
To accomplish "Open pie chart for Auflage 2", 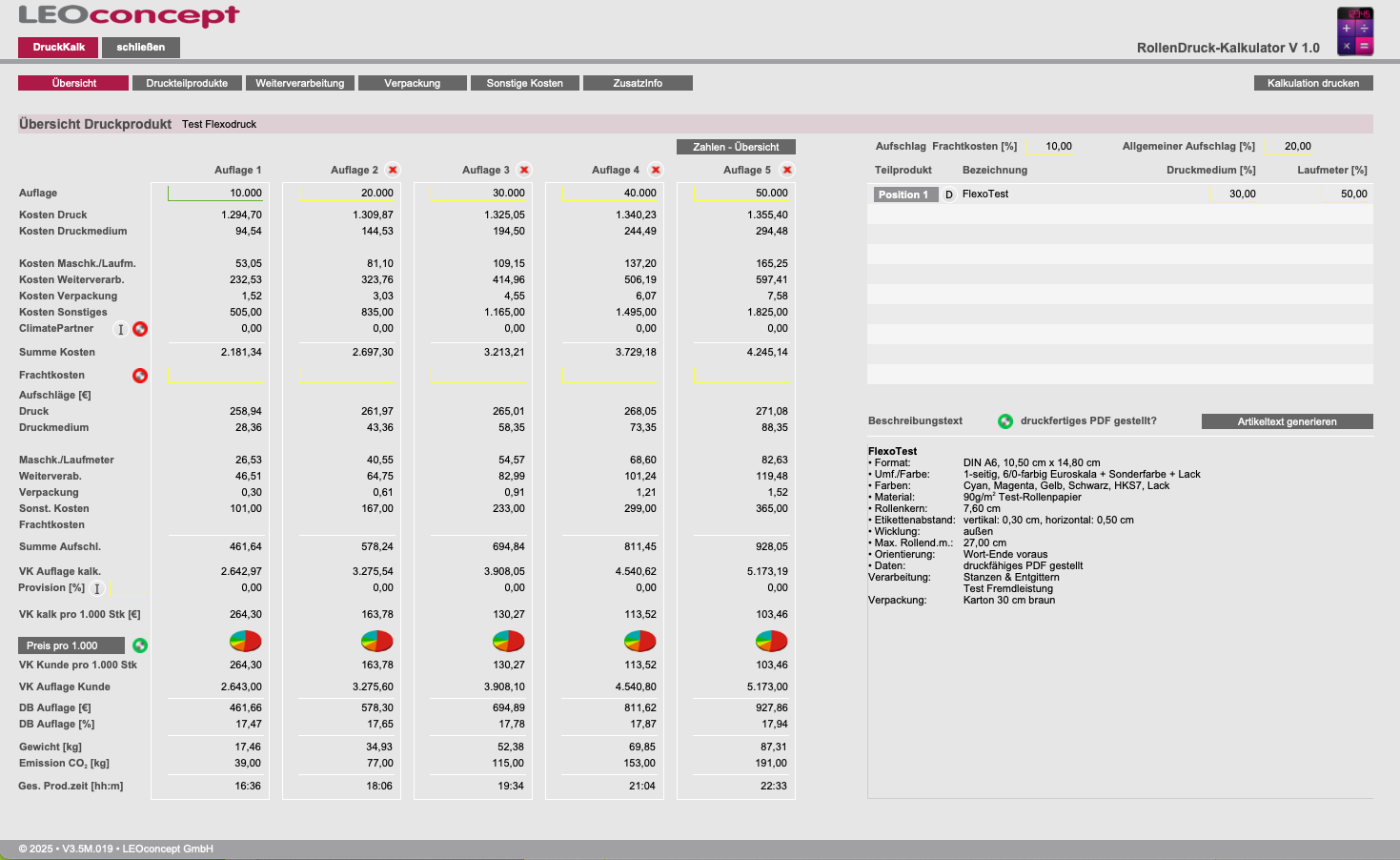I will [377, 641].
